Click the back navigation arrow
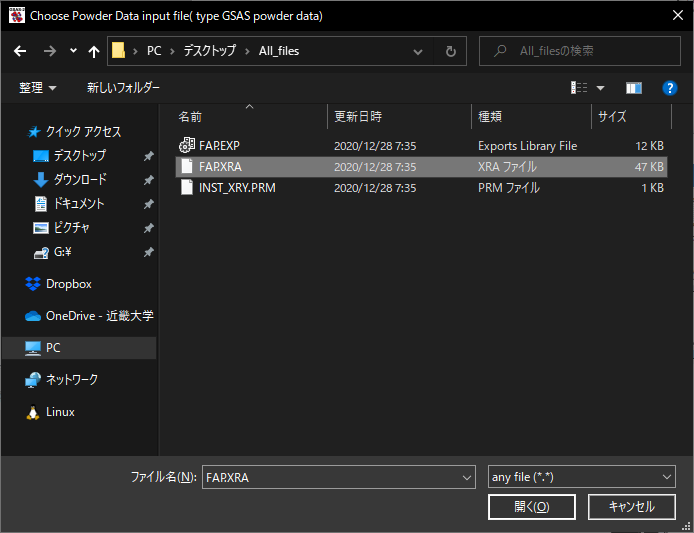Image resolution: width=694 pixels, height=533 pixels. coord(21,51)
